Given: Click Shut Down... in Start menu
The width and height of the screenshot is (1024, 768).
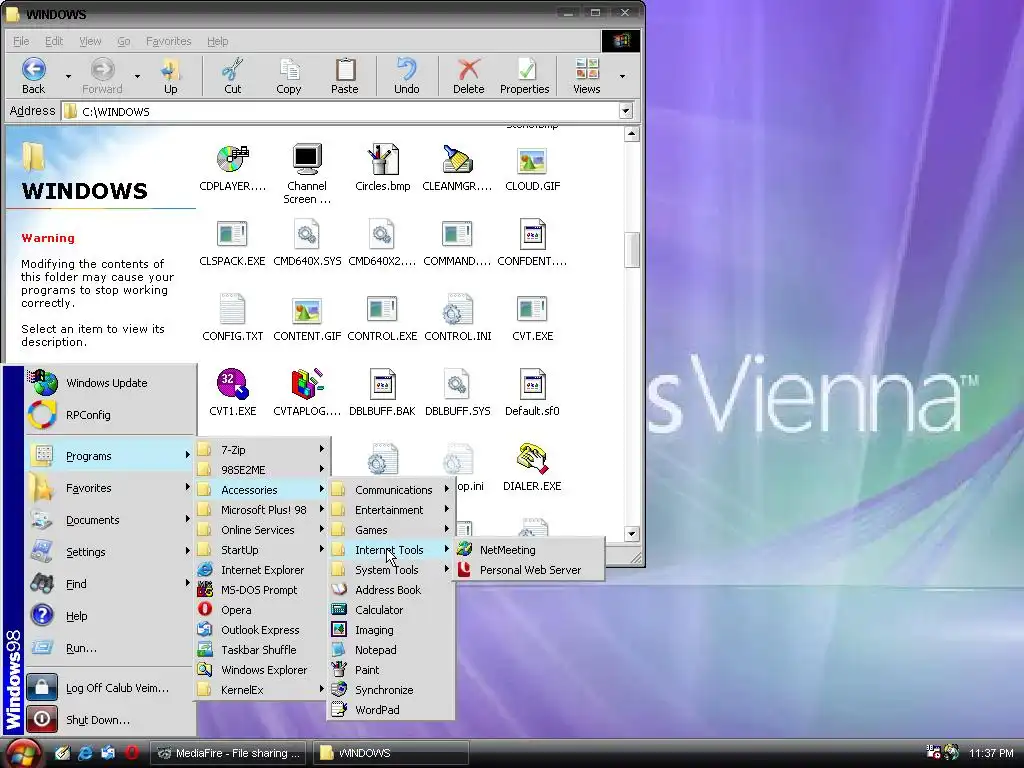Looking at the screenshot, I should [110, 720].
